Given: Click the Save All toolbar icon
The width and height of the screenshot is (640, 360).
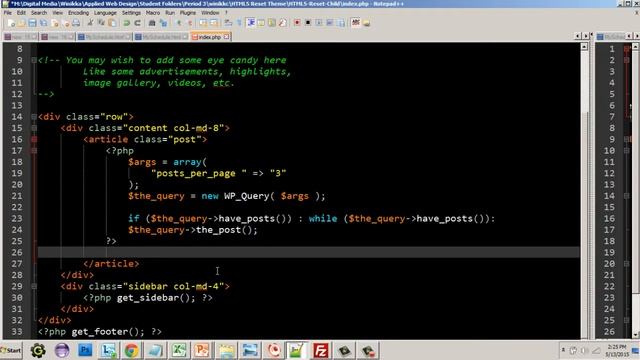Looking at the screenshot, I should click(x=43, y=23).
